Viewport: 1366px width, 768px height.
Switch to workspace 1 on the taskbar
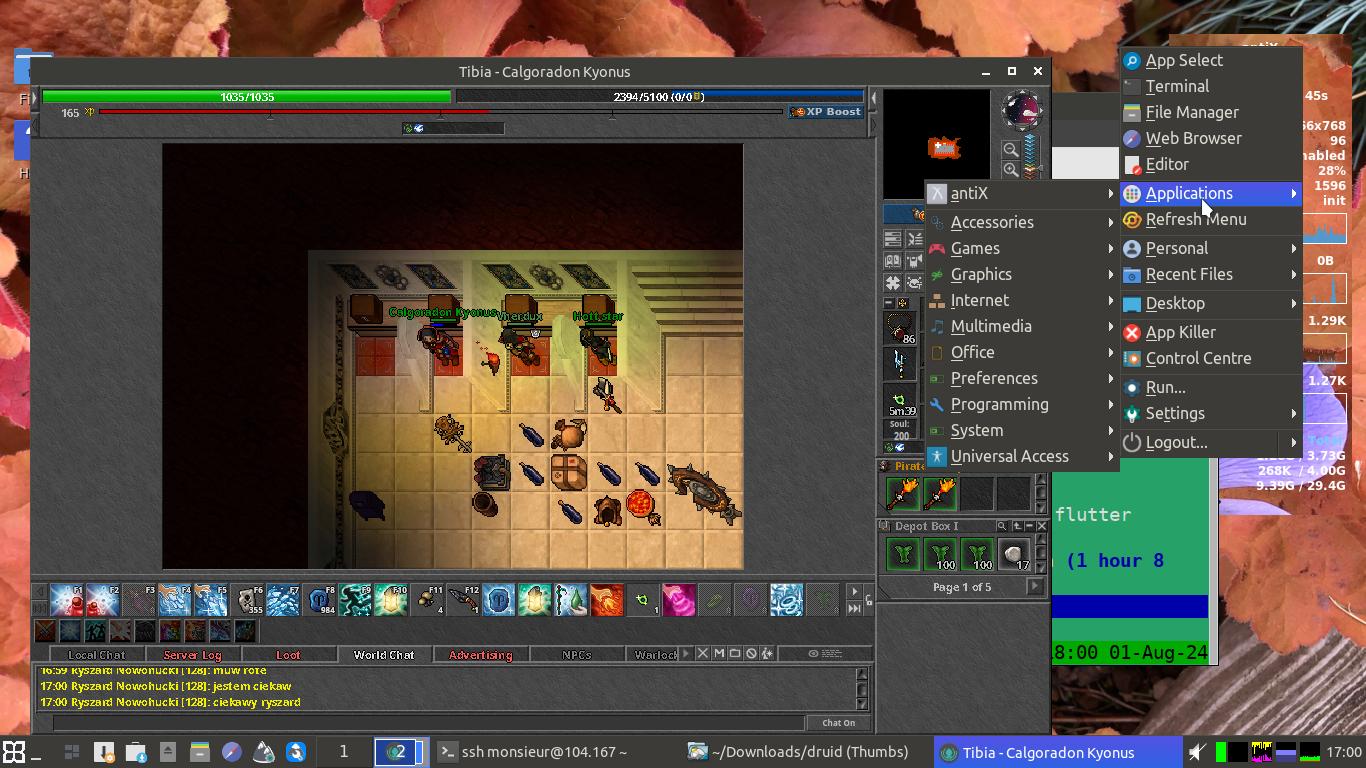click(344, 752)
